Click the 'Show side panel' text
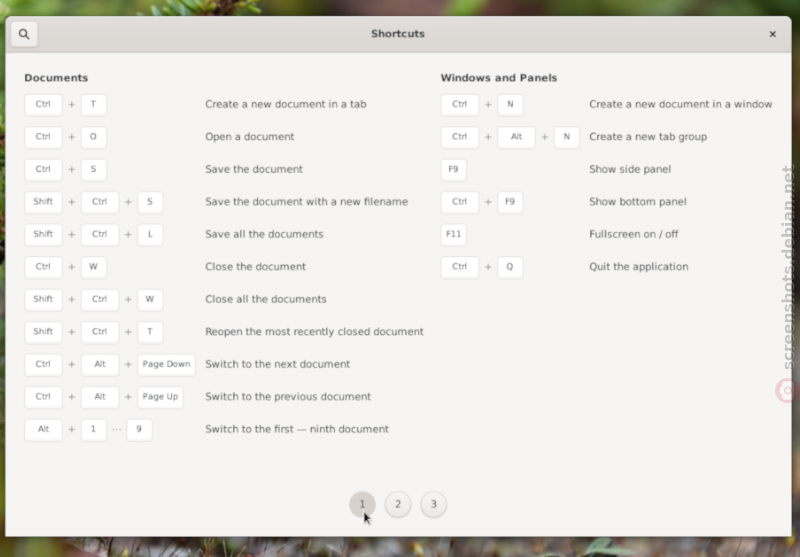Screen dimensions: 800x557 coord(630,169)
